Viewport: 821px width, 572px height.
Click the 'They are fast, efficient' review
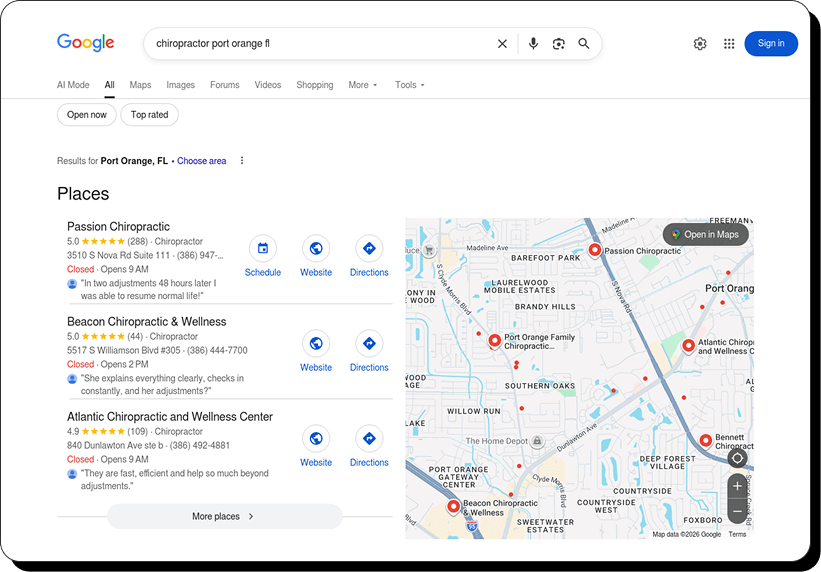tap(174, 480)
